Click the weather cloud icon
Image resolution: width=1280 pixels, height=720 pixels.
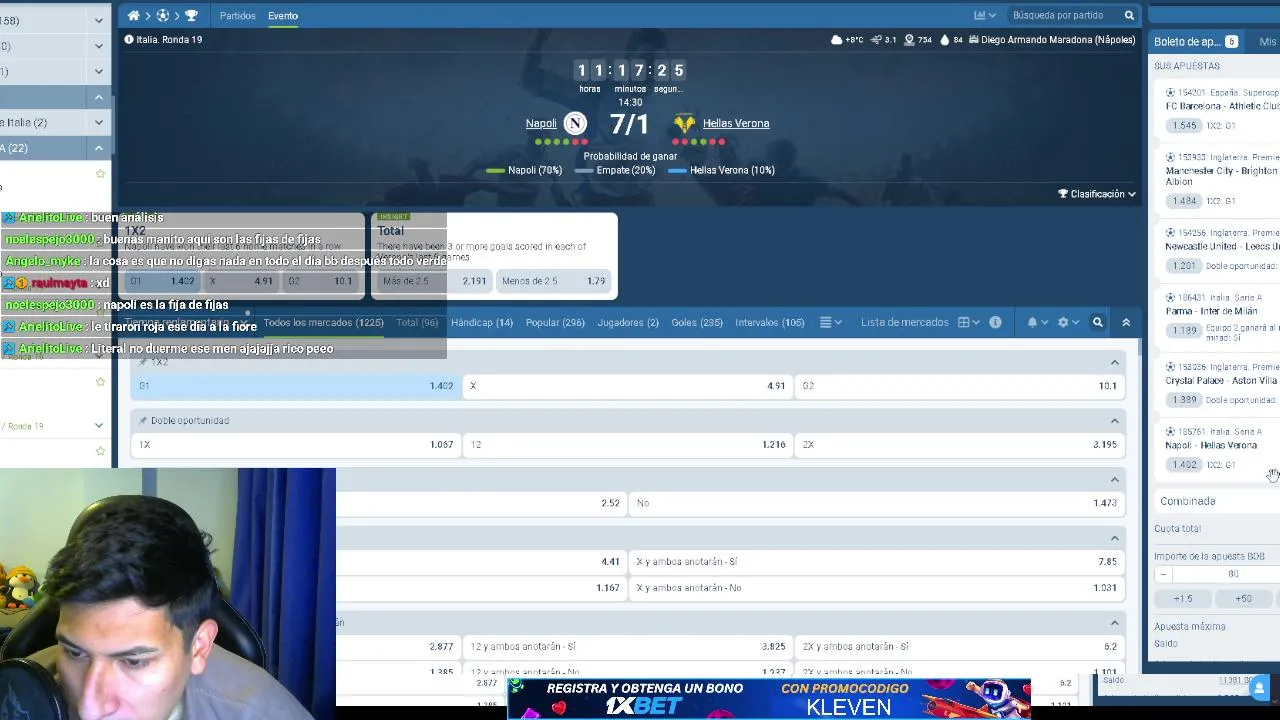pos(837,40)
